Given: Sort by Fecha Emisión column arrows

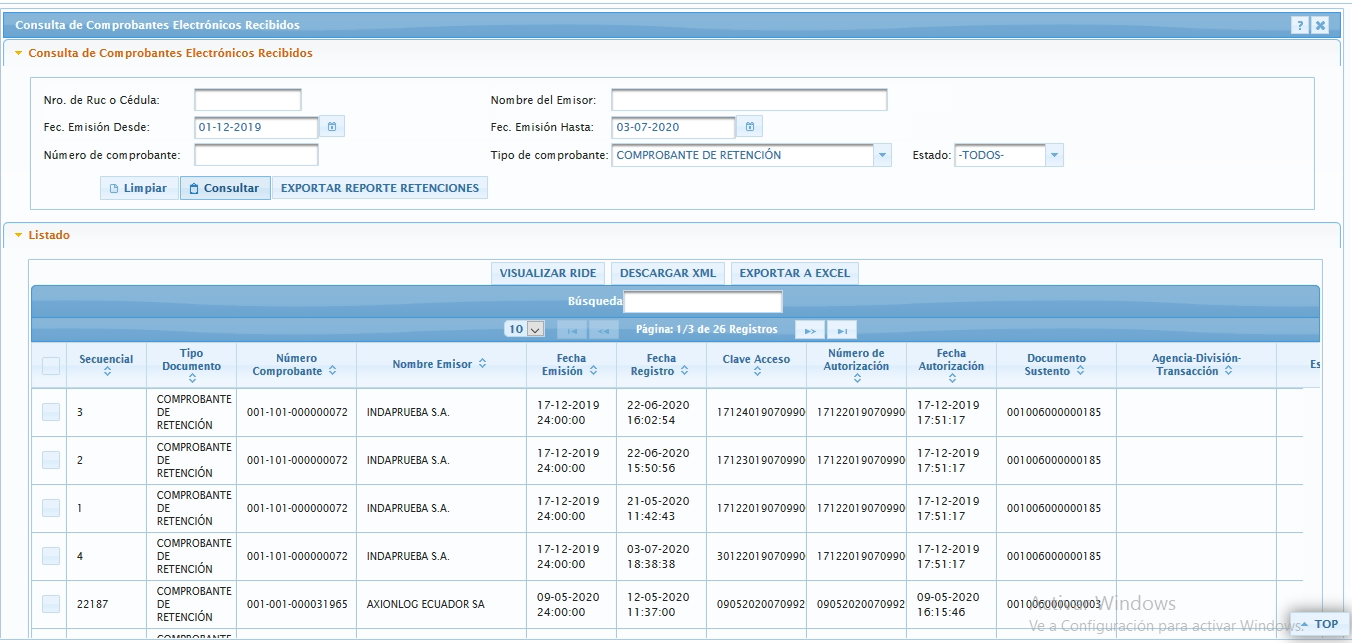Looking at the screenshot, I should (593, 371).
